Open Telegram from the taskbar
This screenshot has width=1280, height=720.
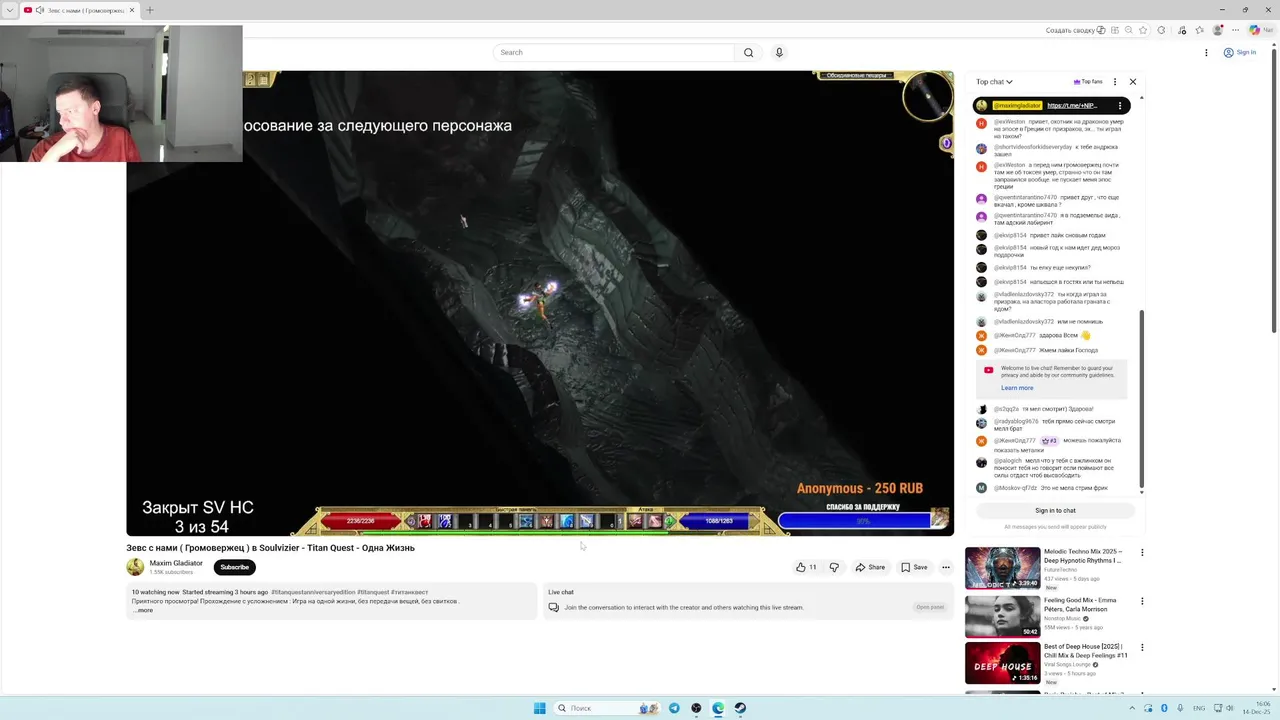coord(674,708)
